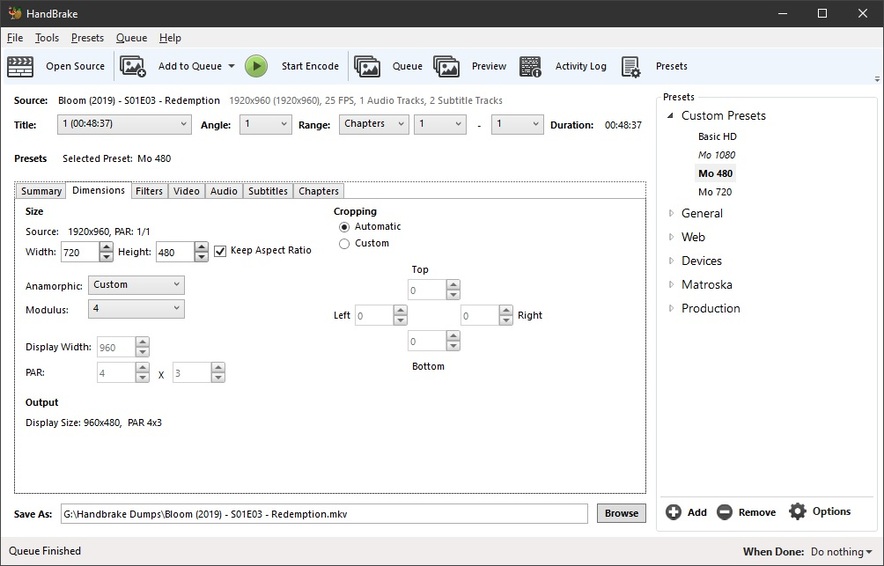Switch to the Audio tab
The height and width of the screenshot is (566, 884).
224,191
